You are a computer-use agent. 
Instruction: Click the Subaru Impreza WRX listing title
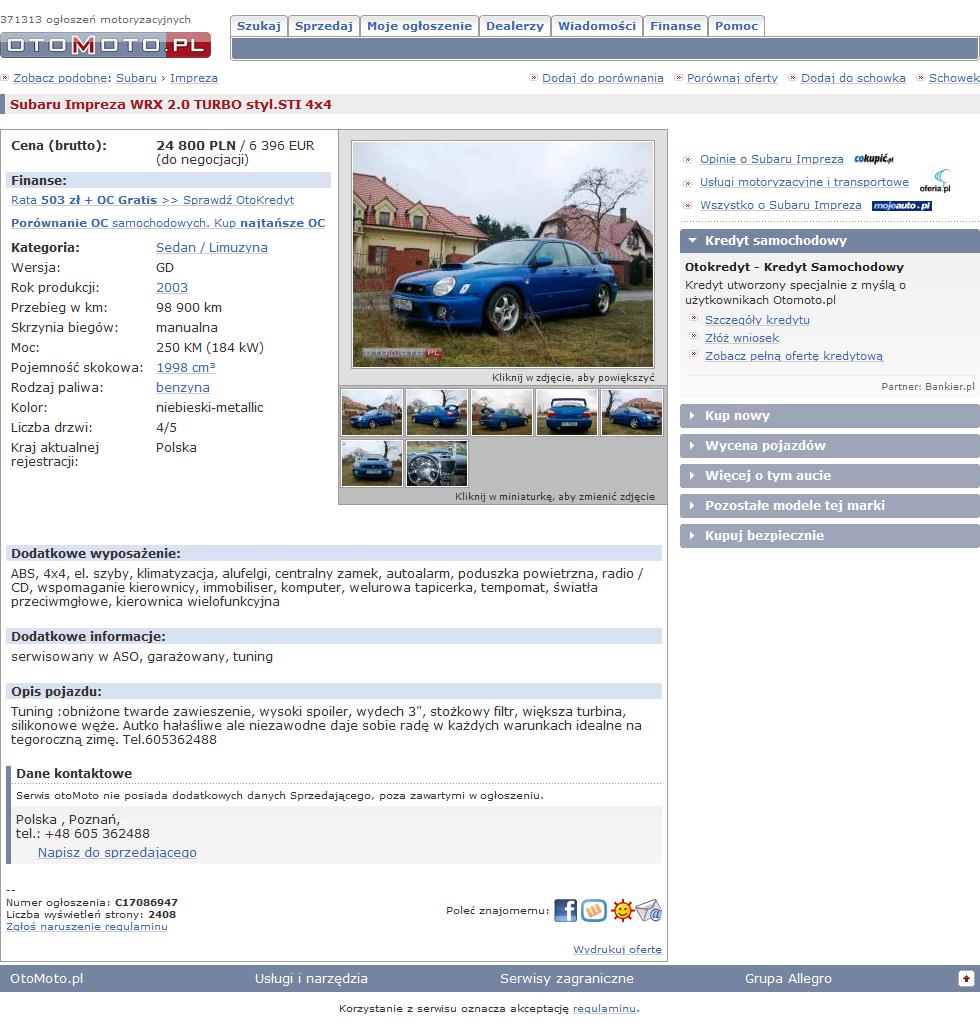pyautogui.click(x=171, y=105)
